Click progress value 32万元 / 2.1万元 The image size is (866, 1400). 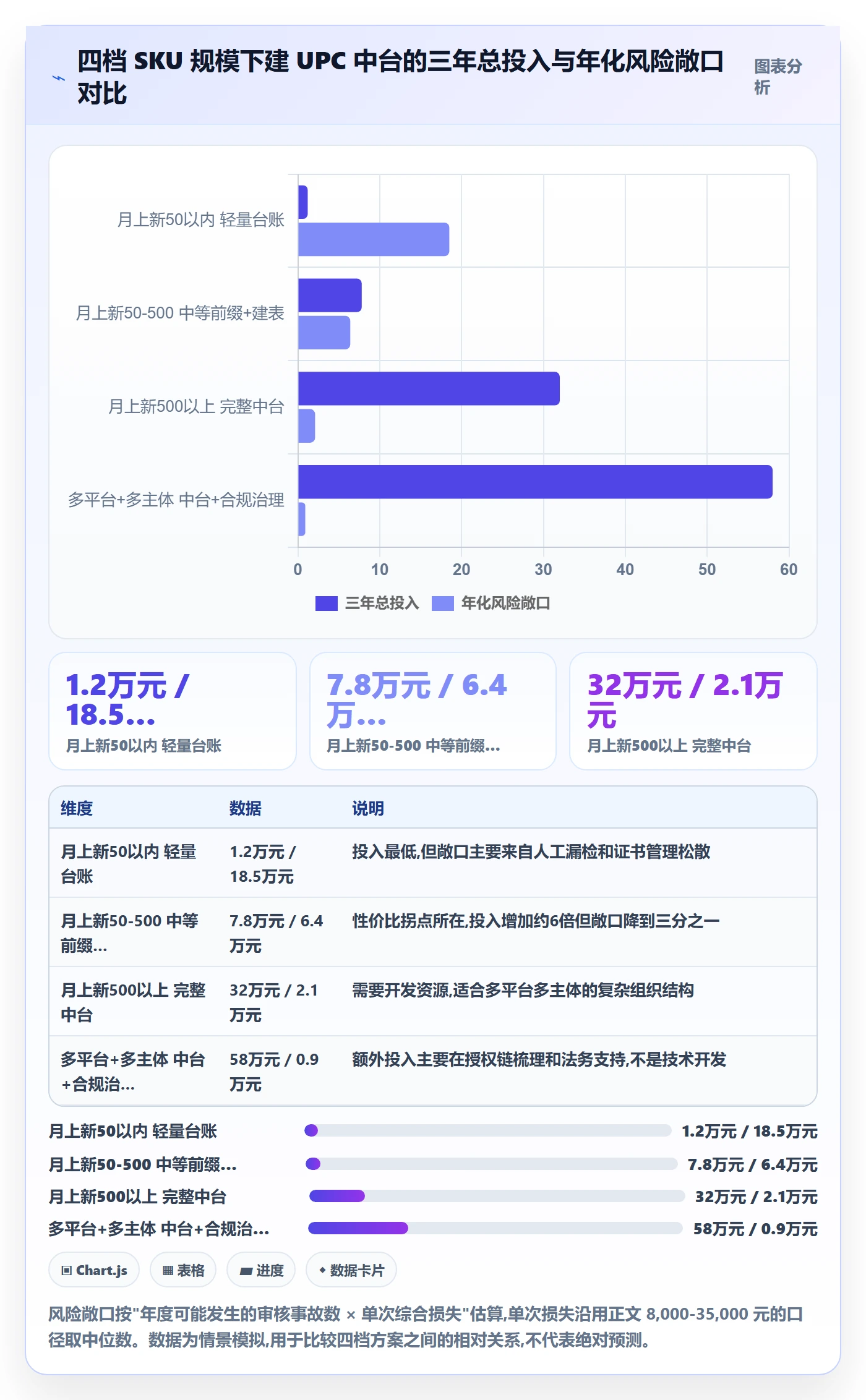click(x=756, y=1197)
